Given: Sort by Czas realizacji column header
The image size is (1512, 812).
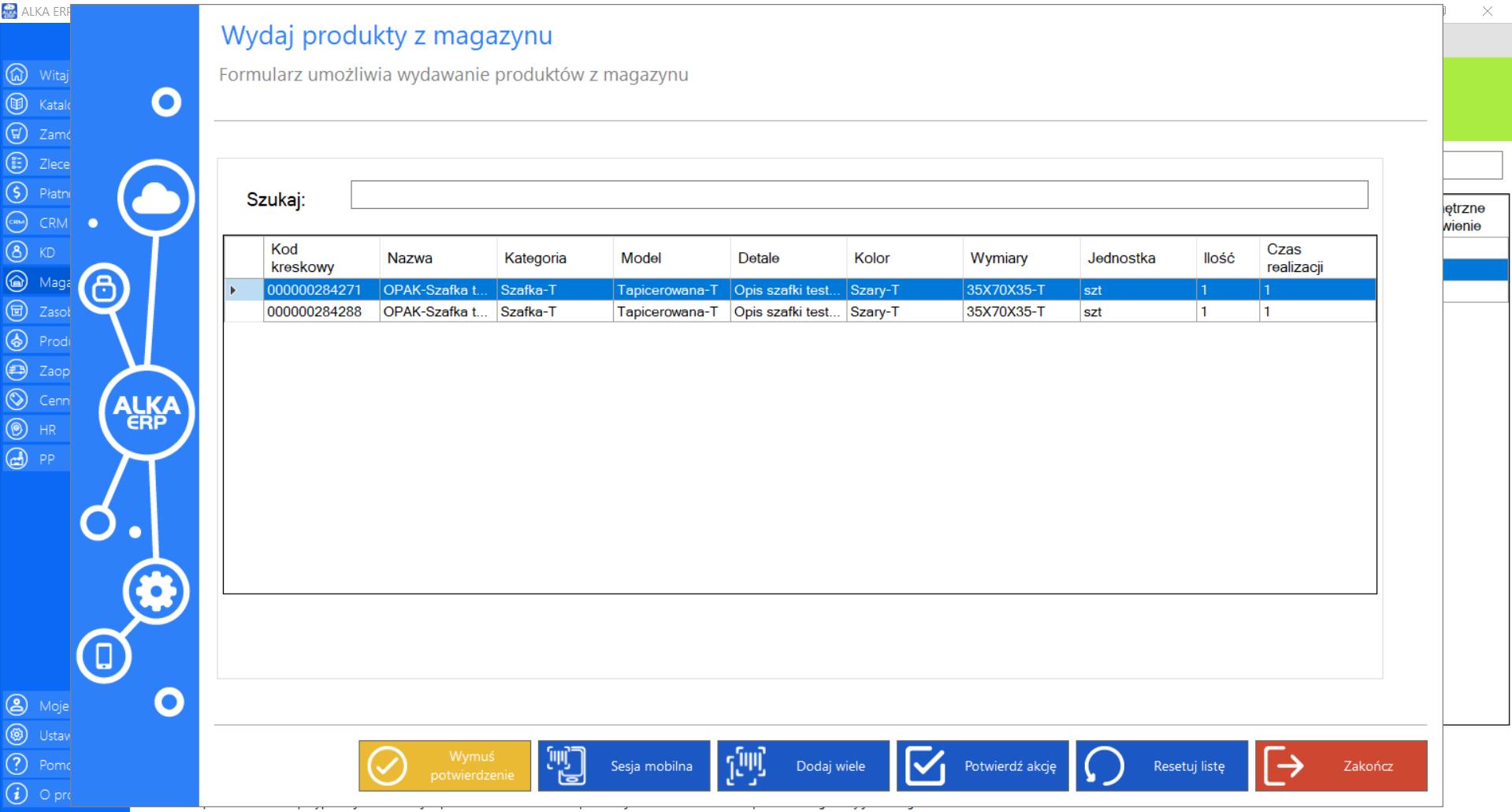Looking at the screenshot, I should click(x=1317, y=258).
